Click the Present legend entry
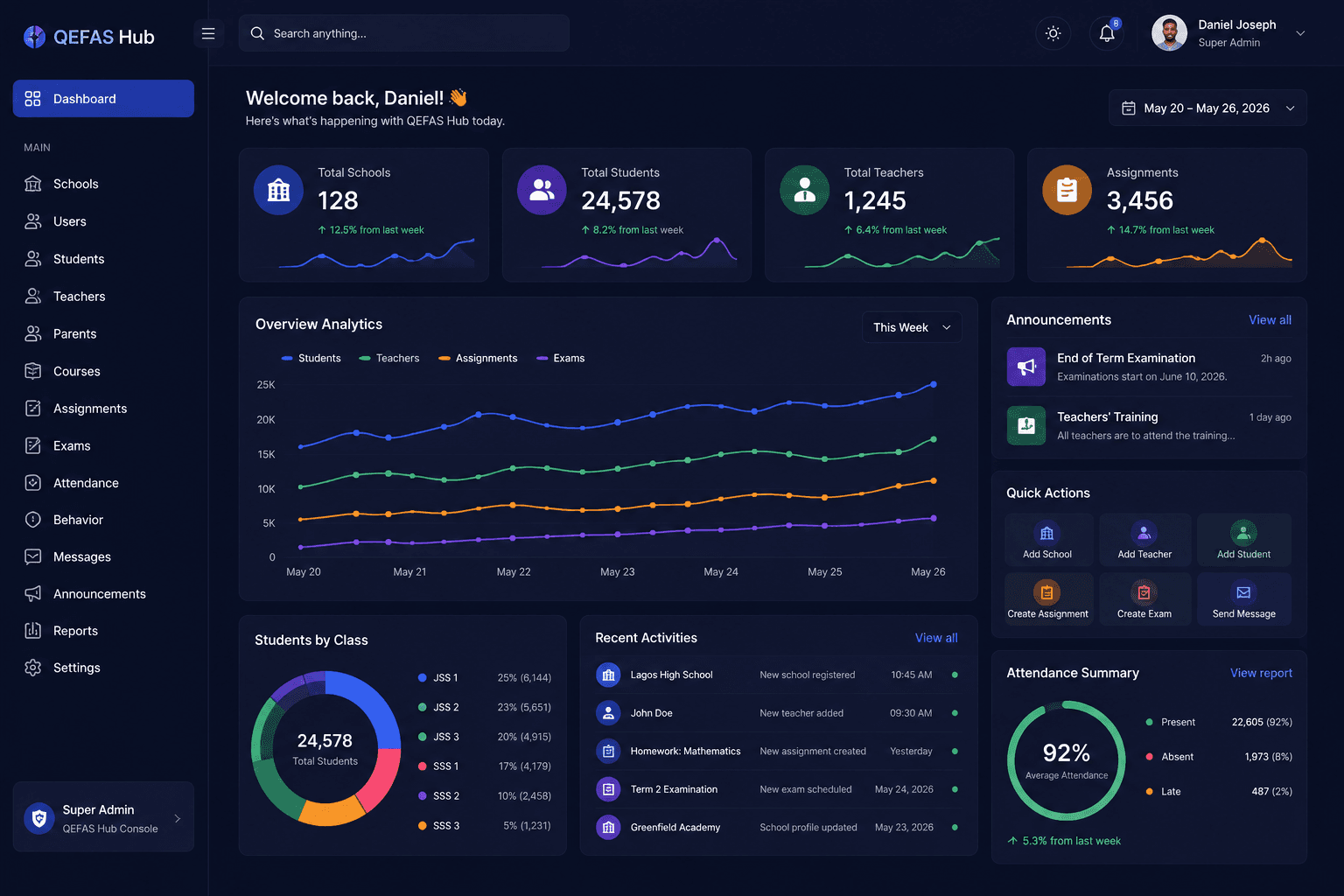This screenshot has height=896, width=1344. (x=1219, y=722)
